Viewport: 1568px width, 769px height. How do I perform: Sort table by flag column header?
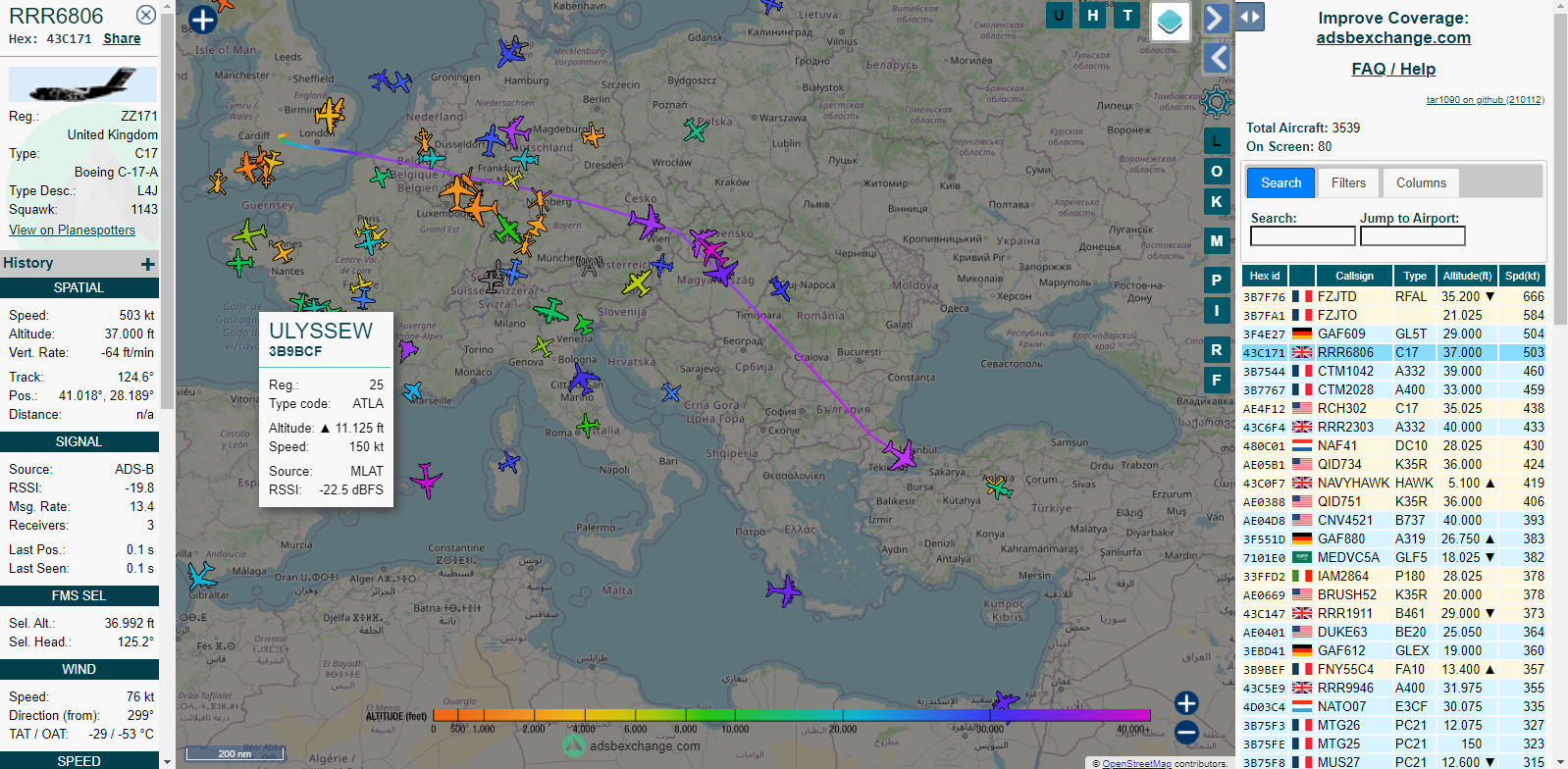(x=1302, y=276)
